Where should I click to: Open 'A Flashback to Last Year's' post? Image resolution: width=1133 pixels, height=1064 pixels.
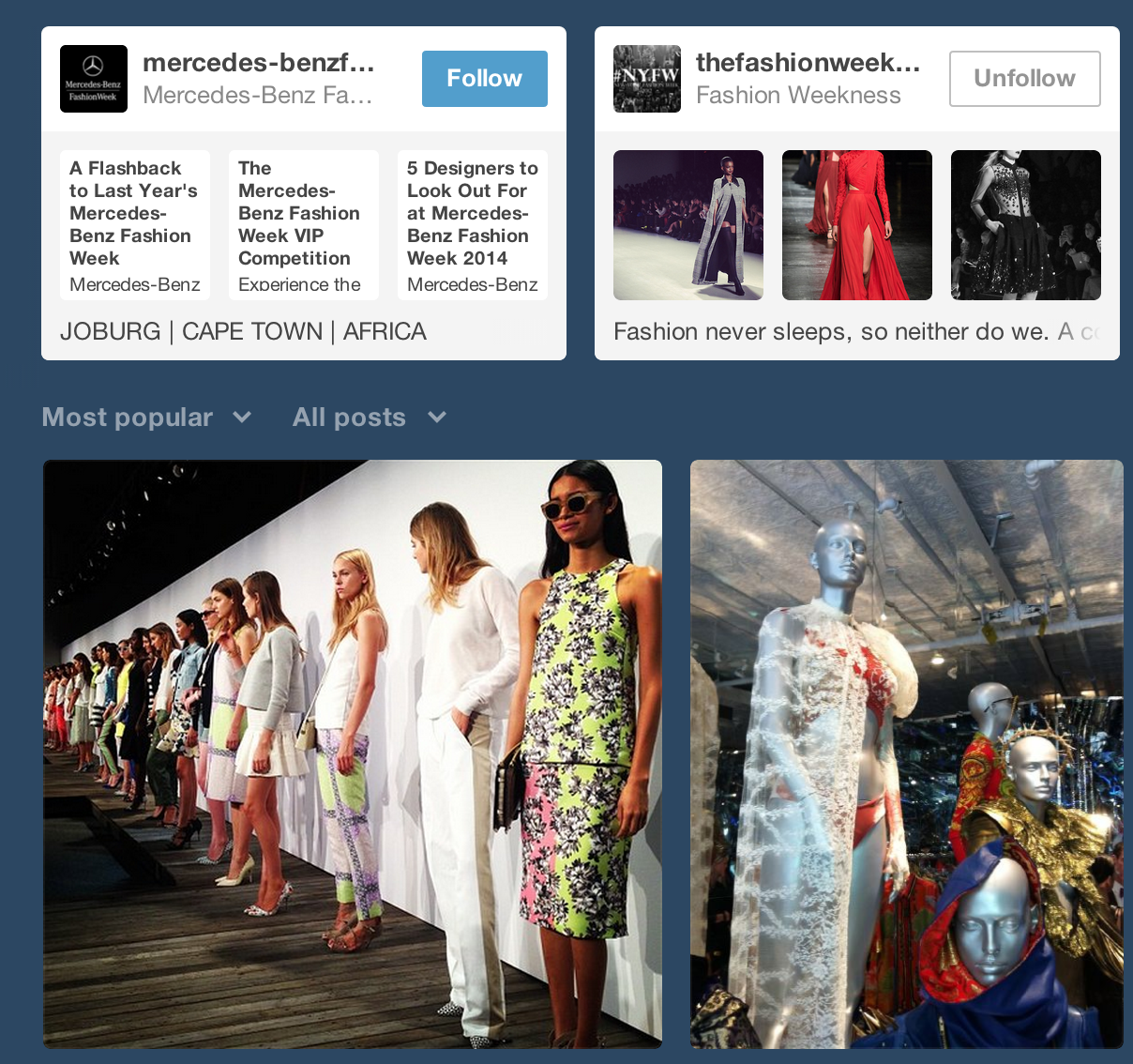point(135,225)
